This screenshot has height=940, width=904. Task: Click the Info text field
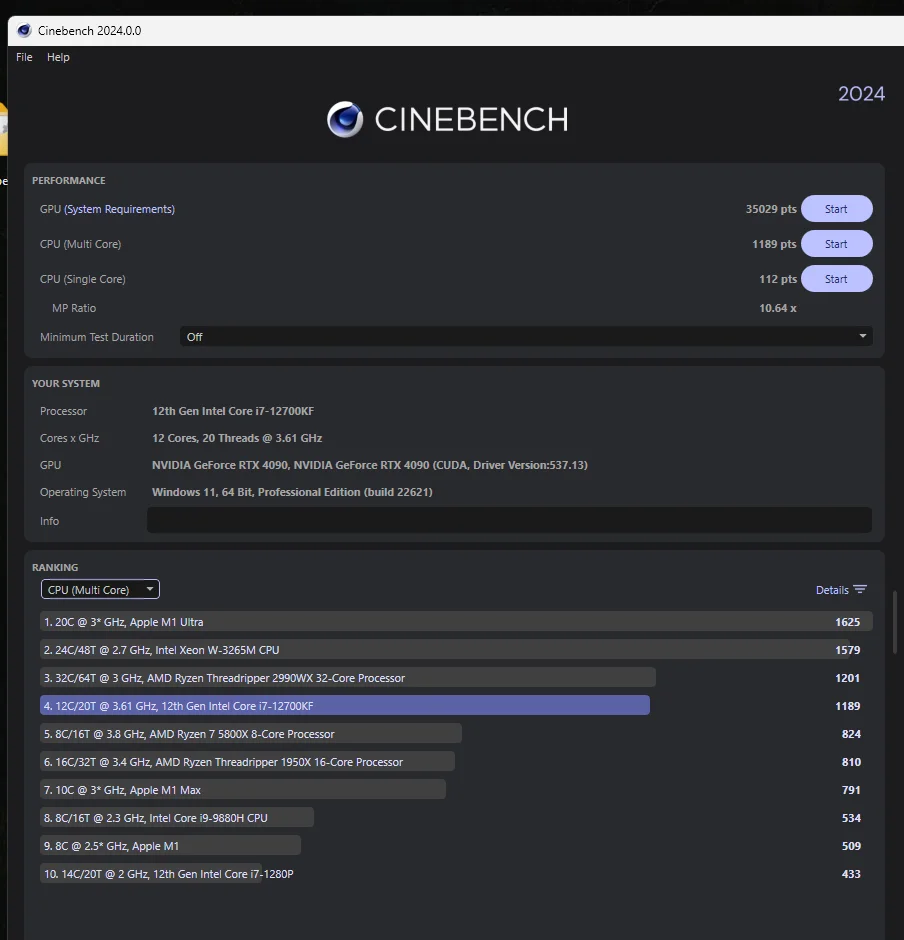click(x=510, y=520)
